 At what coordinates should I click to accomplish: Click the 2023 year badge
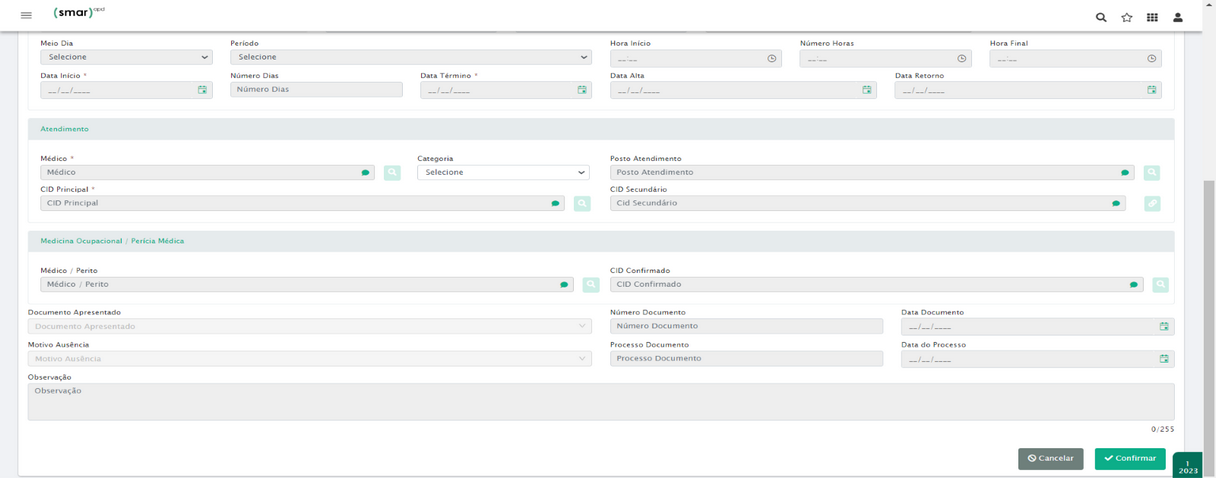[x=1188, y=467]
